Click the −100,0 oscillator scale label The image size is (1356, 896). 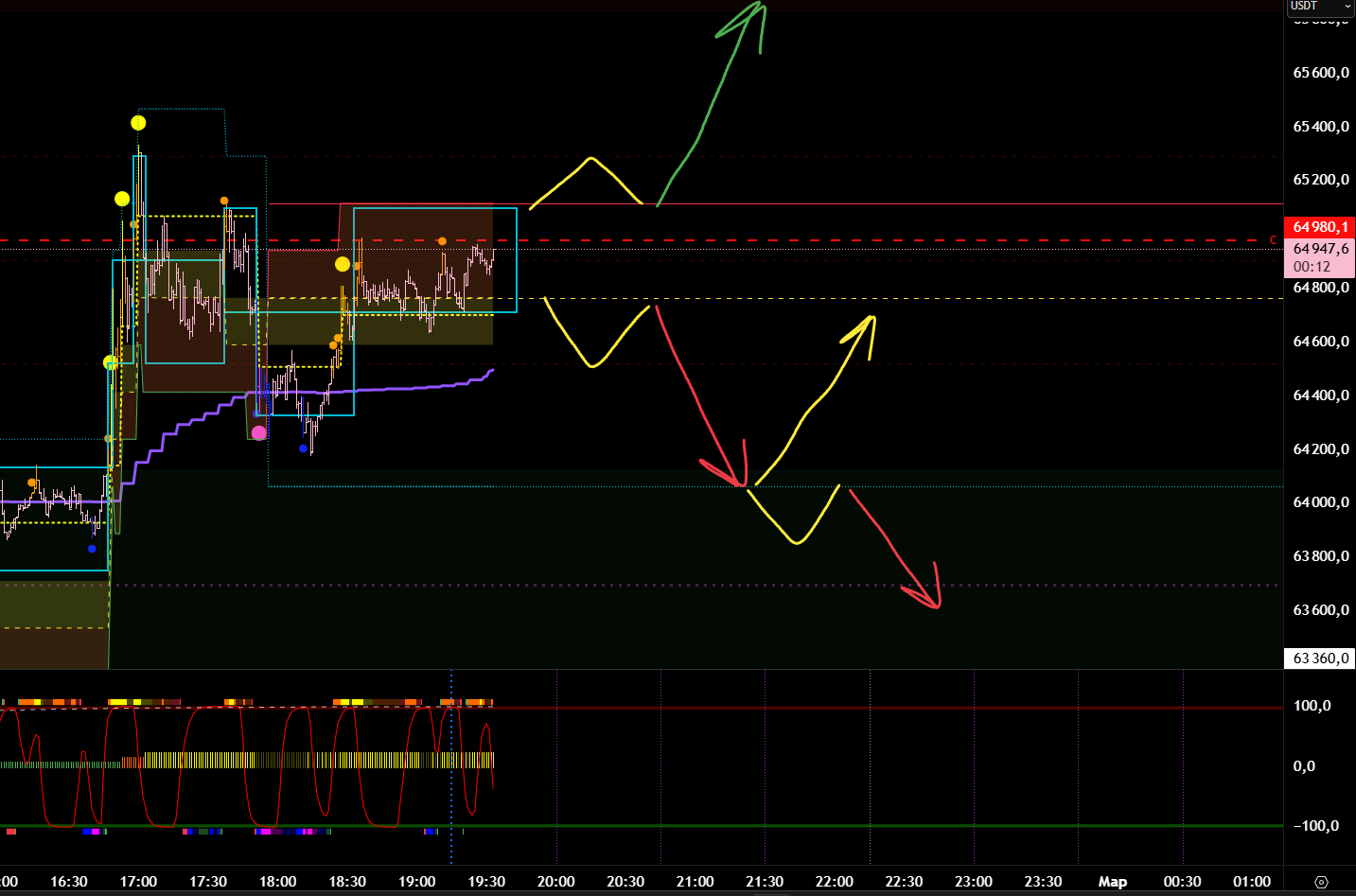pyautogui.click(x=1315, y=826)
